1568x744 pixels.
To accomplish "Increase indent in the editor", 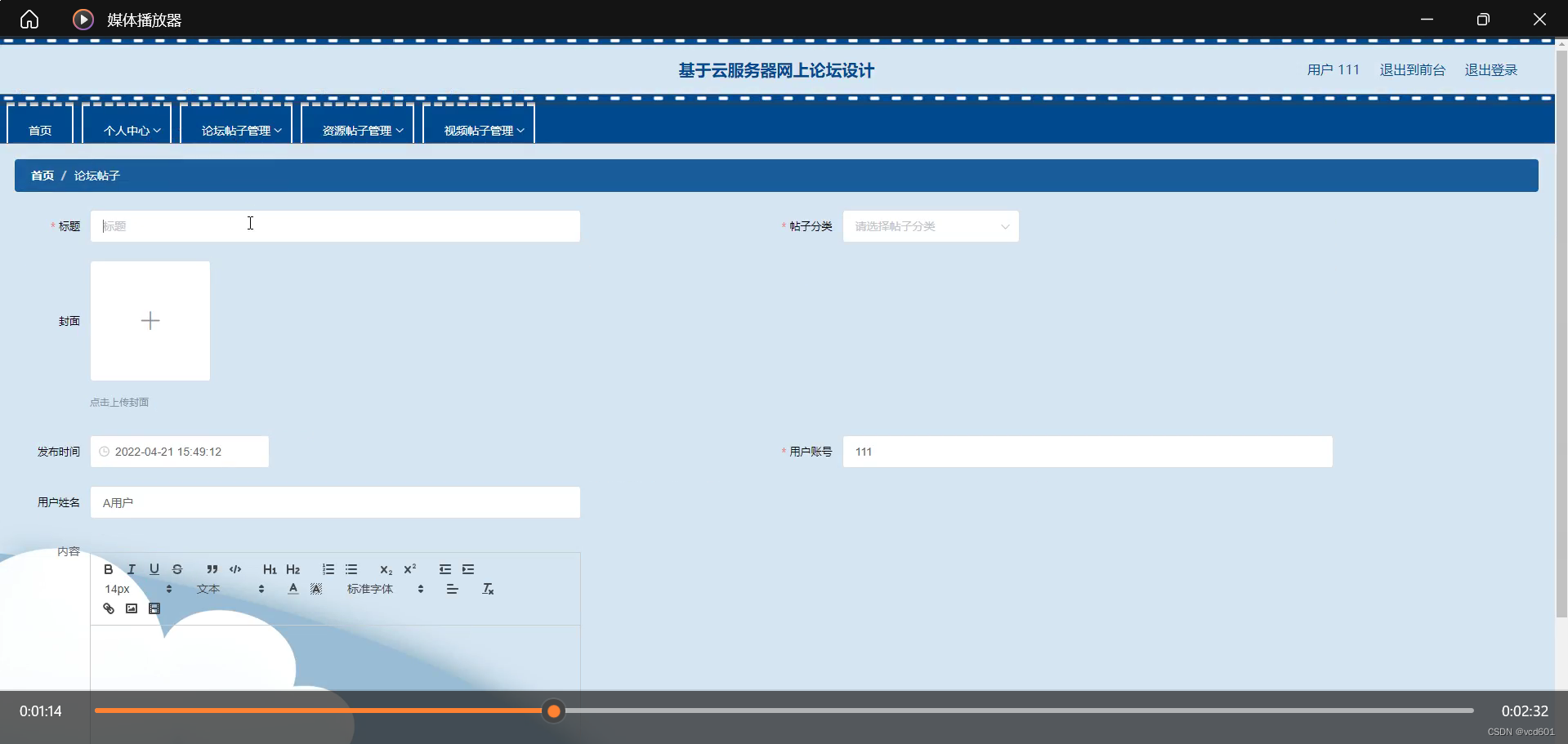I will (x=467, y=569).
